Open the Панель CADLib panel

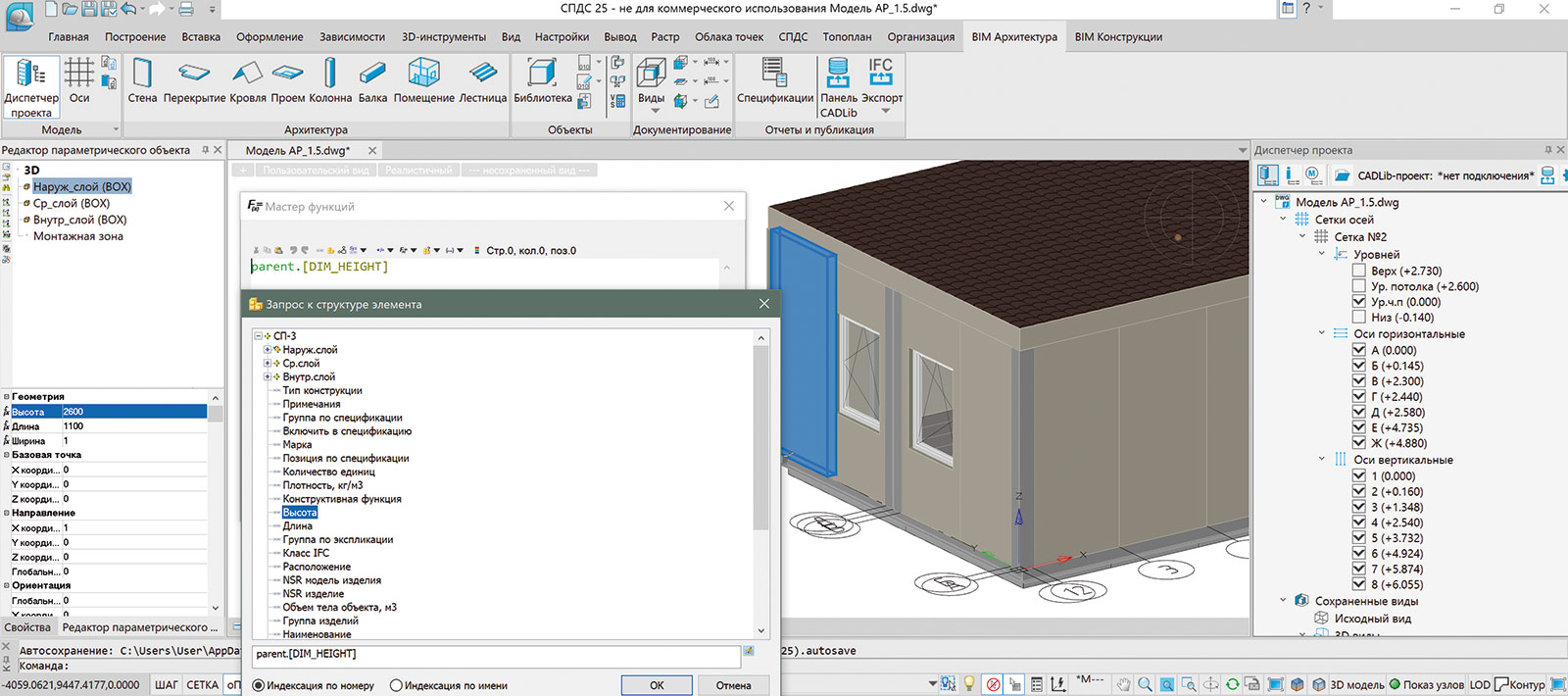point(839,86)
